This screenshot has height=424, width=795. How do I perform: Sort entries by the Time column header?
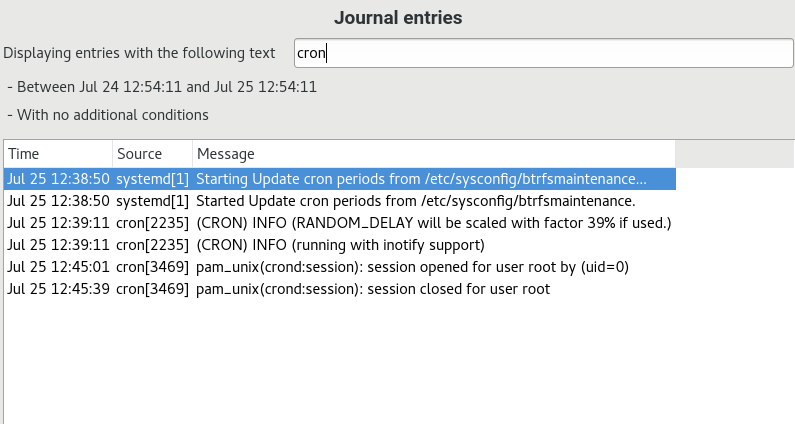[57, 154]
